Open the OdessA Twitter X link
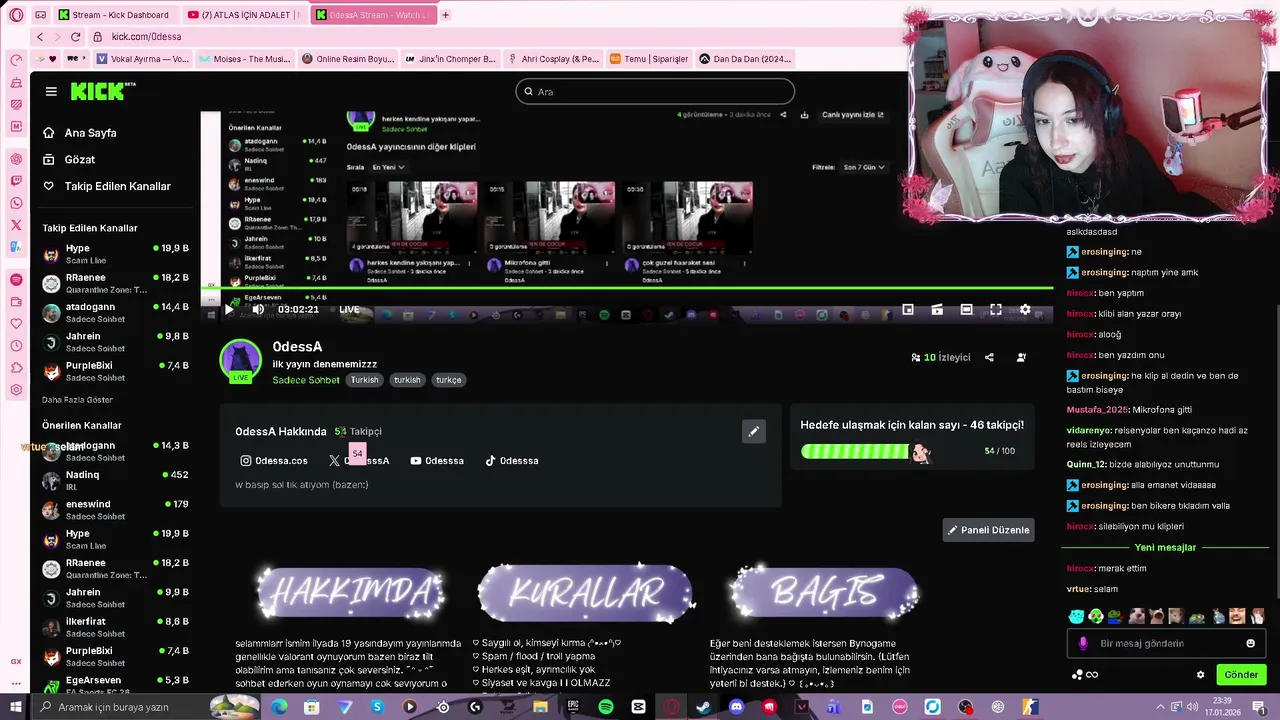 coord(359,461)
